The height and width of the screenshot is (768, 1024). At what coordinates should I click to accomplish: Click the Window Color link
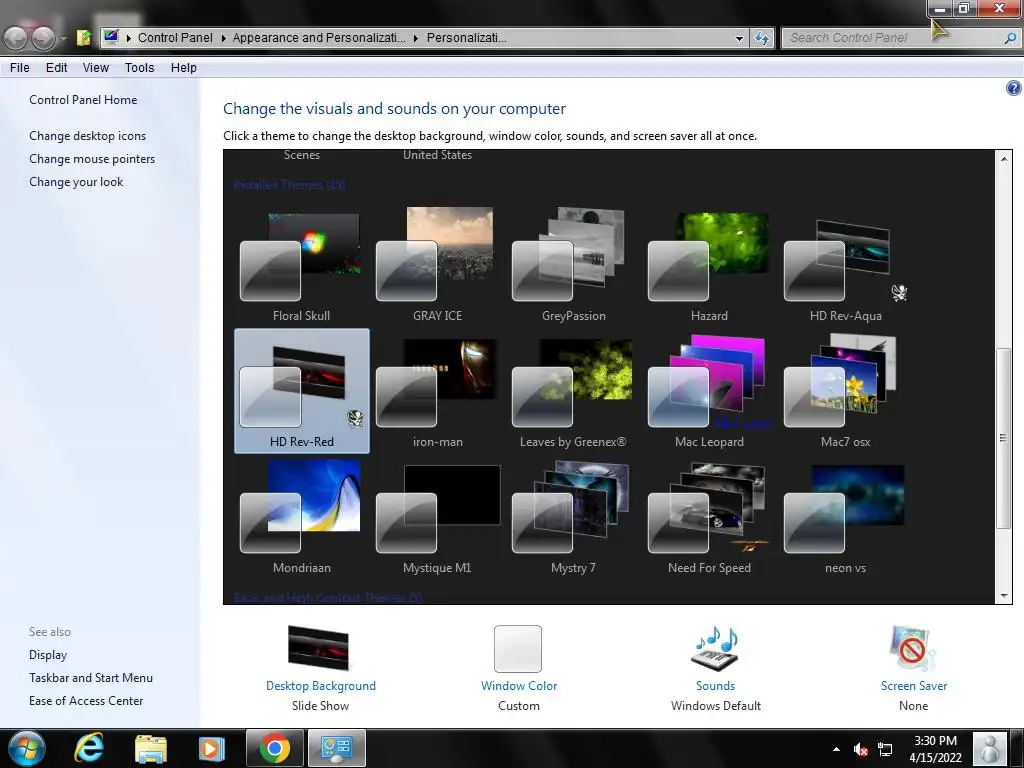(x=519, y=686)
